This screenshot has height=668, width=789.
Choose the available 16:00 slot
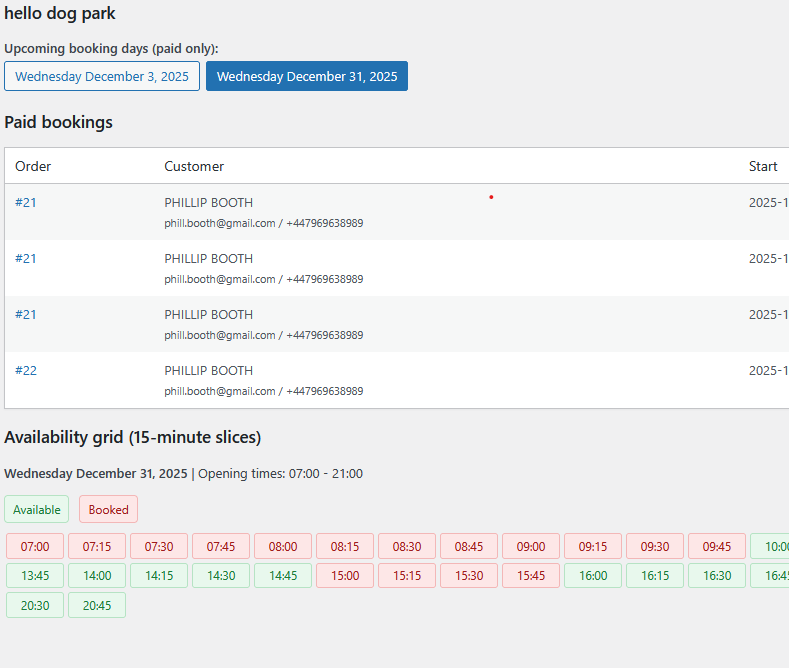point(593,575)
